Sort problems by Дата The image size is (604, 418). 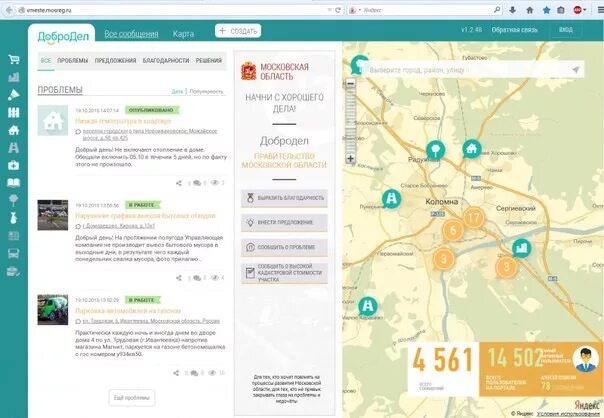tap(177, 91)
